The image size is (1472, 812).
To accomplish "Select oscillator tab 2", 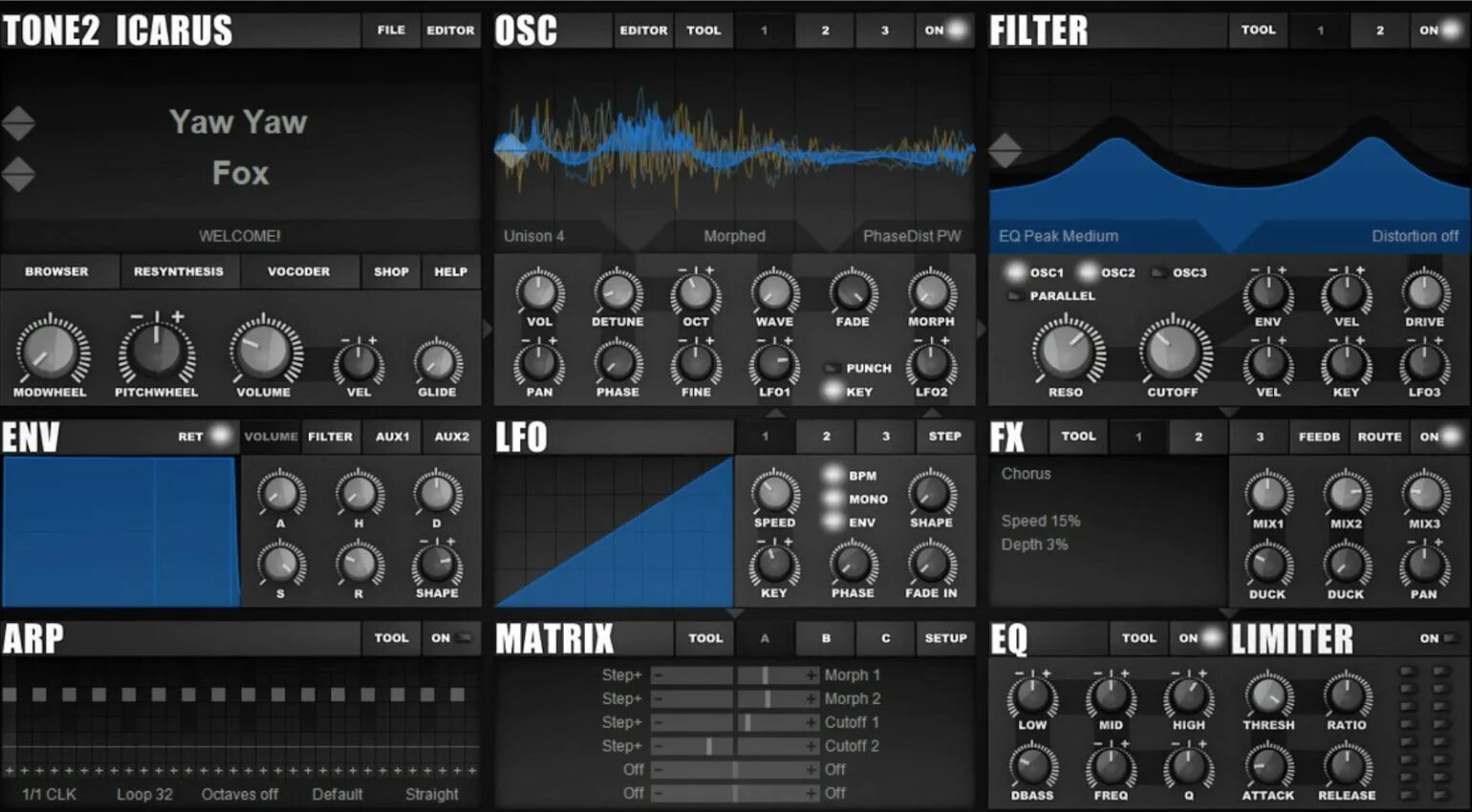I will 825,31.
